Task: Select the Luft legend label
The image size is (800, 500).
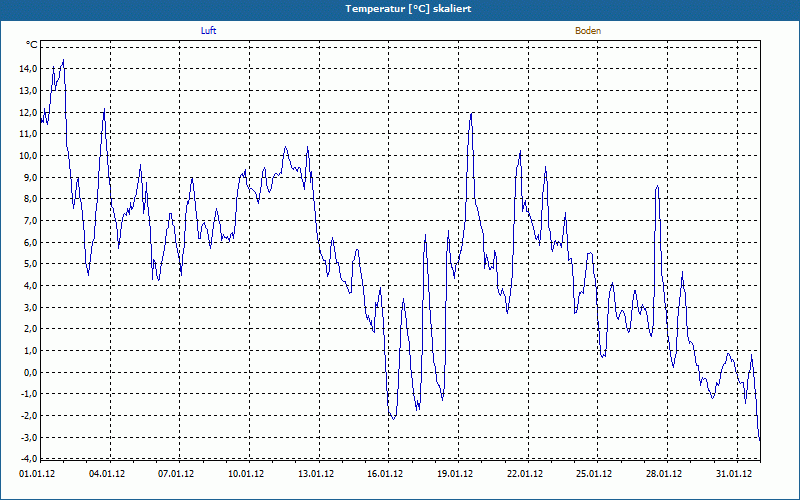Action: (208, 31)
